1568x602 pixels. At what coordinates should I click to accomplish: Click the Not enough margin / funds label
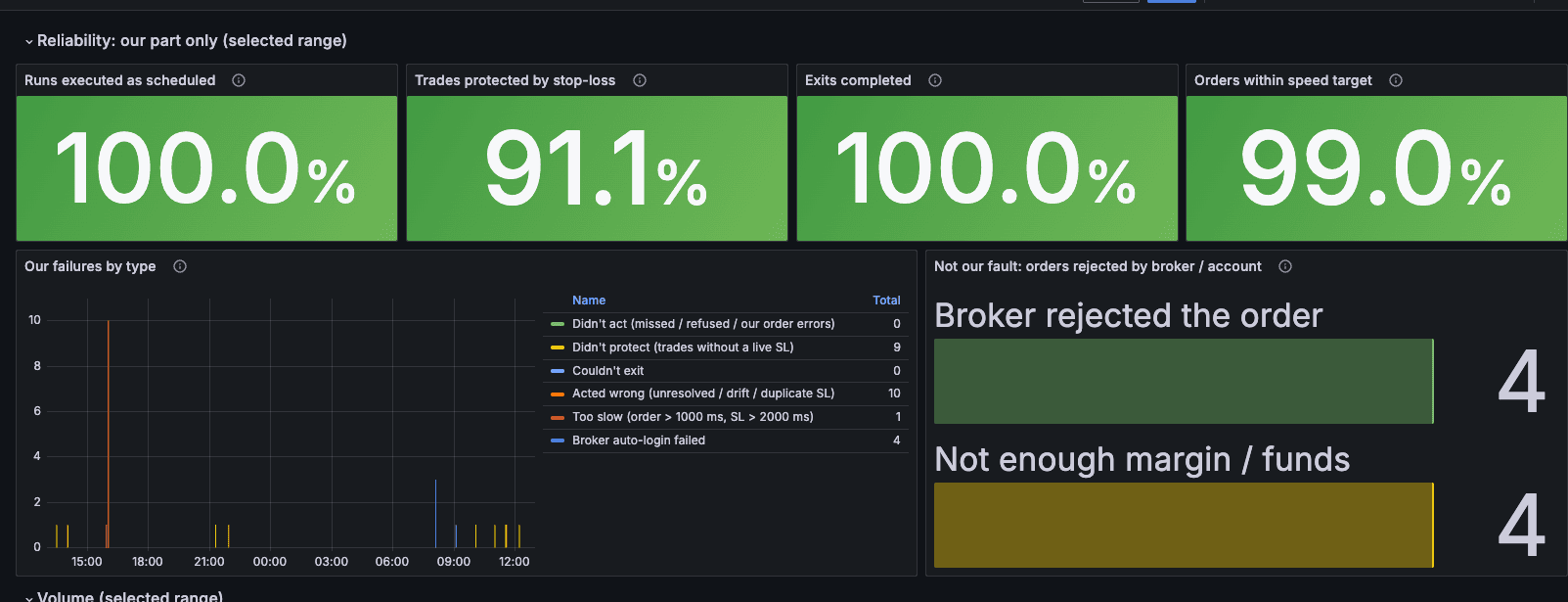point(1142,459)
